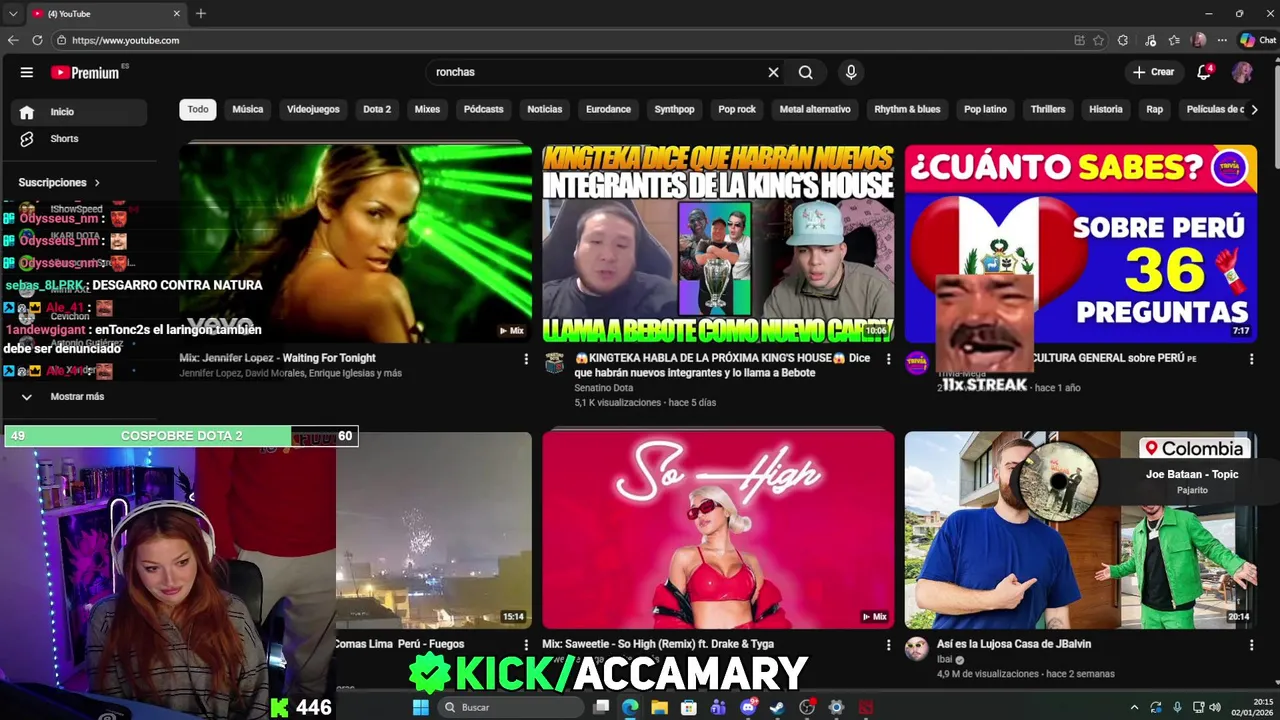Select the Rhythm & blues filter chip
Image resolution: width=1280 pixels, height=720 pixels.
(907, 109)
